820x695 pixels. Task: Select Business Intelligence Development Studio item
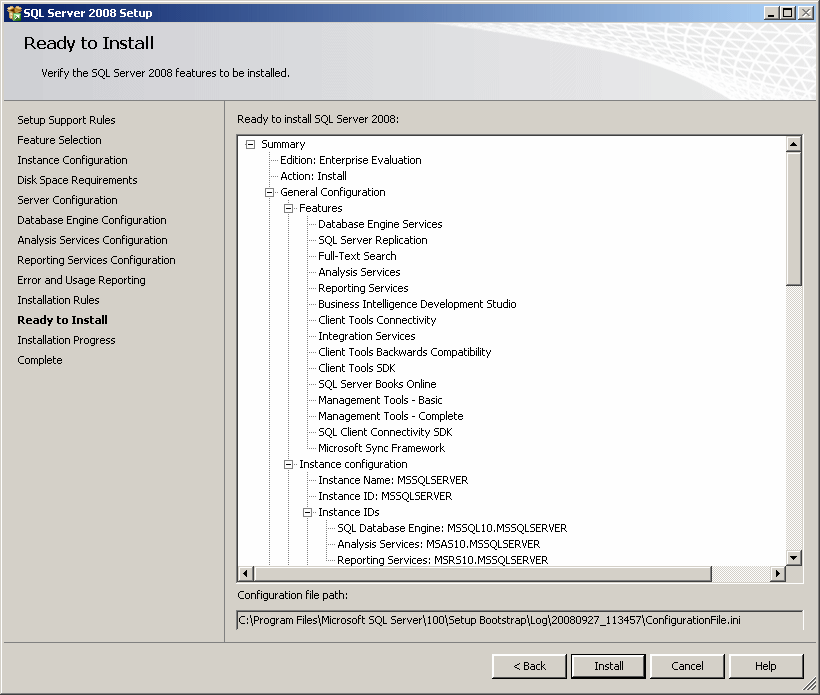417,304
